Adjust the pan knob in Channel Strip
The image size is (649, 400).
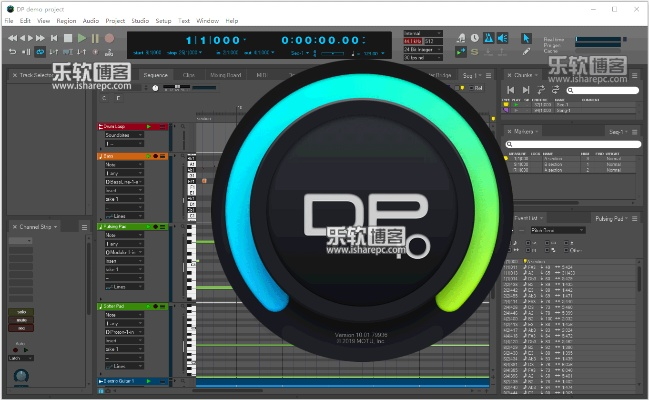[x=20, y=376]
